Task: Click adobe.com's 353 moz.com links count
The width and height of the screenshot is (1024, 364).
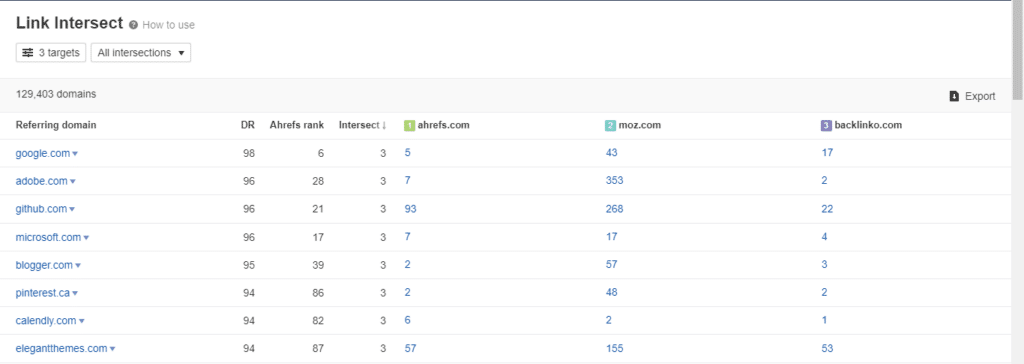Action: pyautogui.click(x=615, y=181)
